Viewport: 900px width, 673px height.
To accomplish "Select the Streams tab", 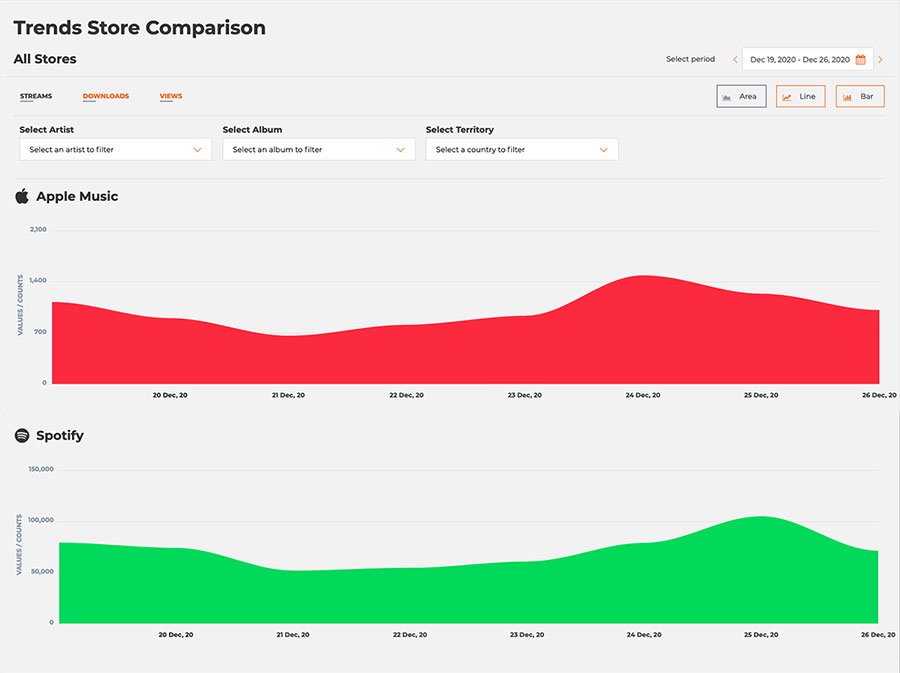I will 36,97.
